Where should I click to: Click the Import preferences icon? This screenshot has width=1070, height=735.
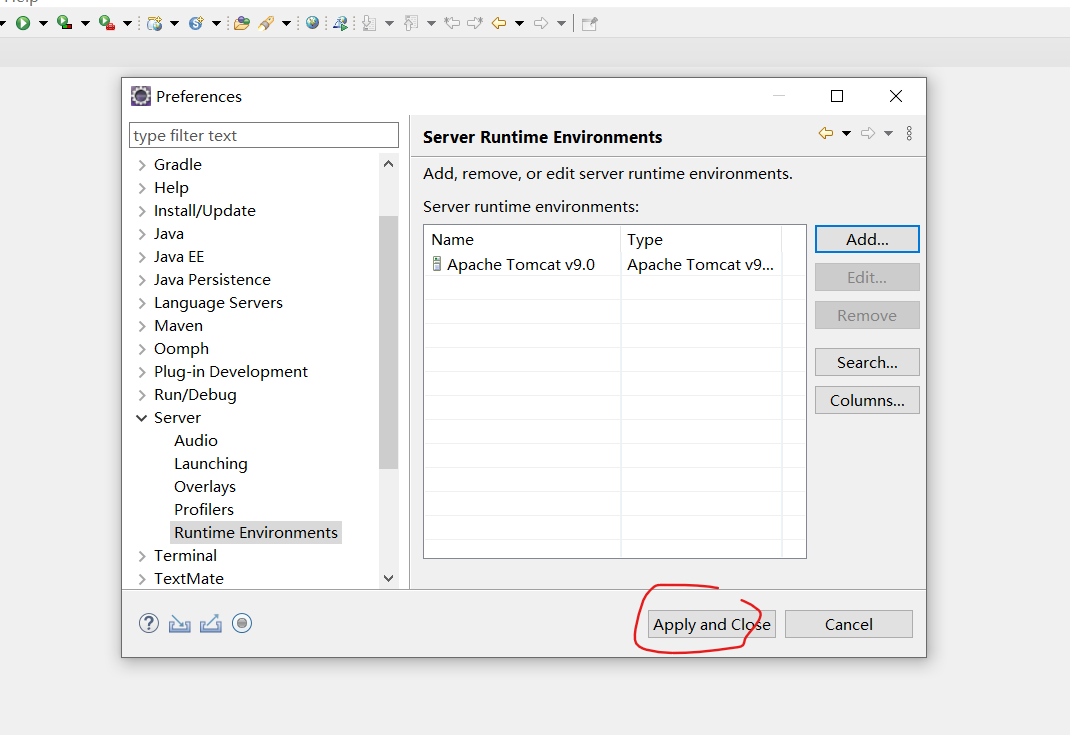(x=179, y=623)
